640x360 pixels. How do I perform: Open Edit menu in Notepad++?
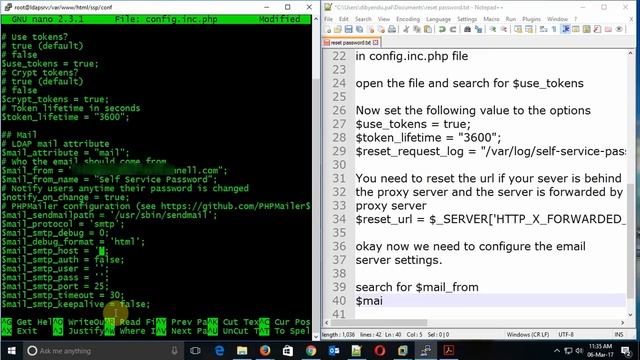[x=344, y=19]
